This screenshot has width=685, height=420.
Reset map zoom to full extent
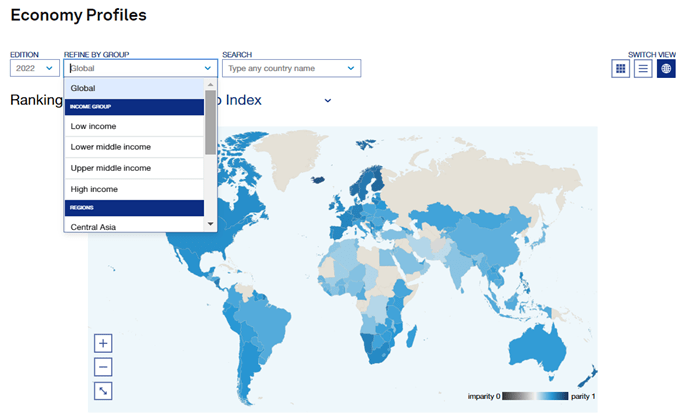pyautogui.click(x=103, y=390)
